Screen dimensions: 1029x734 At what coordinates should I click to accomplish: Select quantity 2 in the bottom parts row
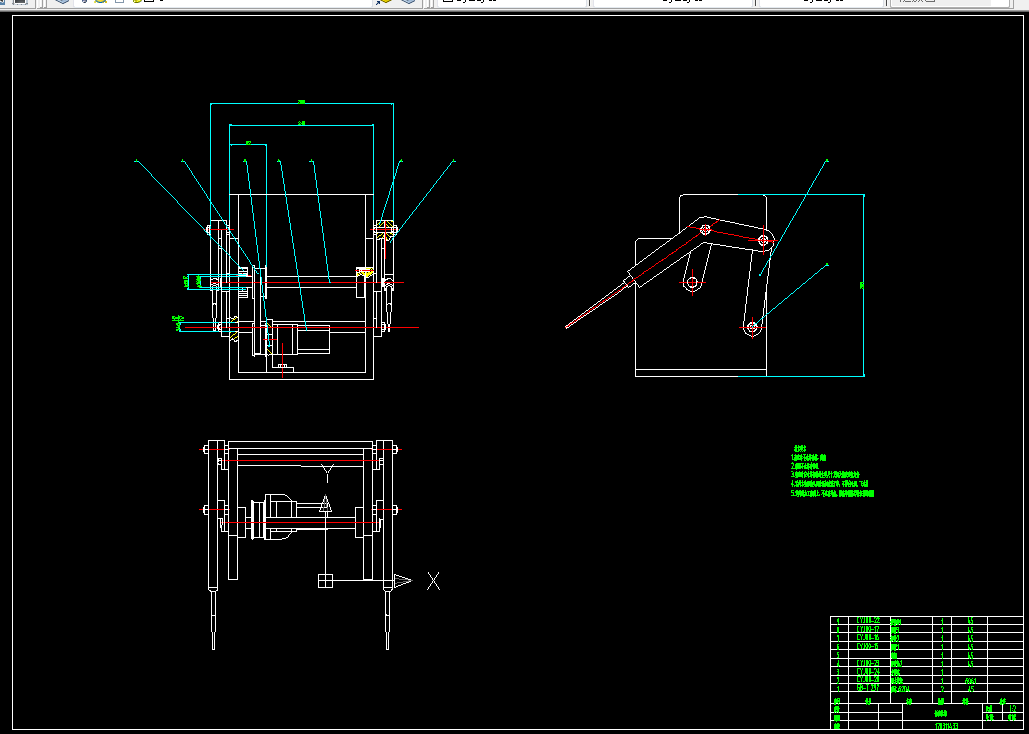pos(942,689)
